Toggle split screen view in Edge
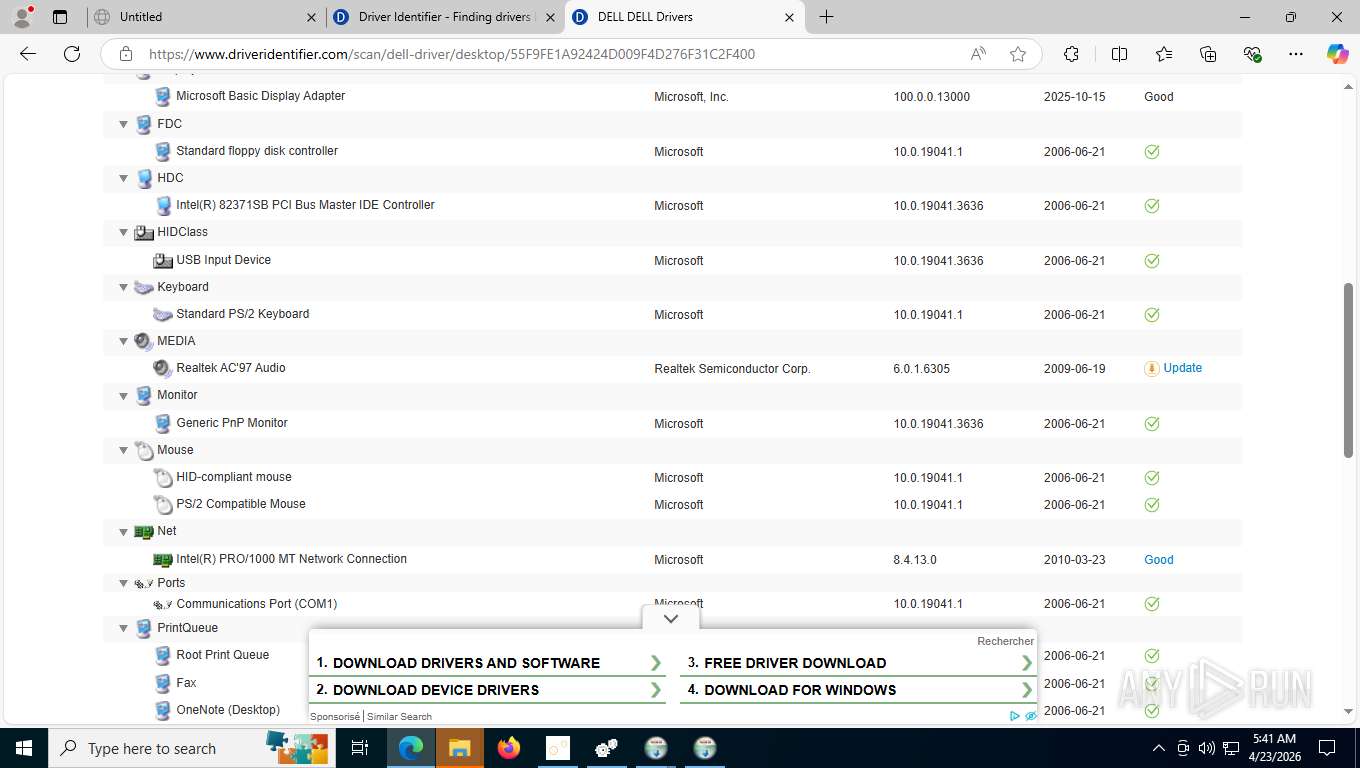Image resolution: width=1360 pixels, height=768 pixels. tap(1119, 54)
